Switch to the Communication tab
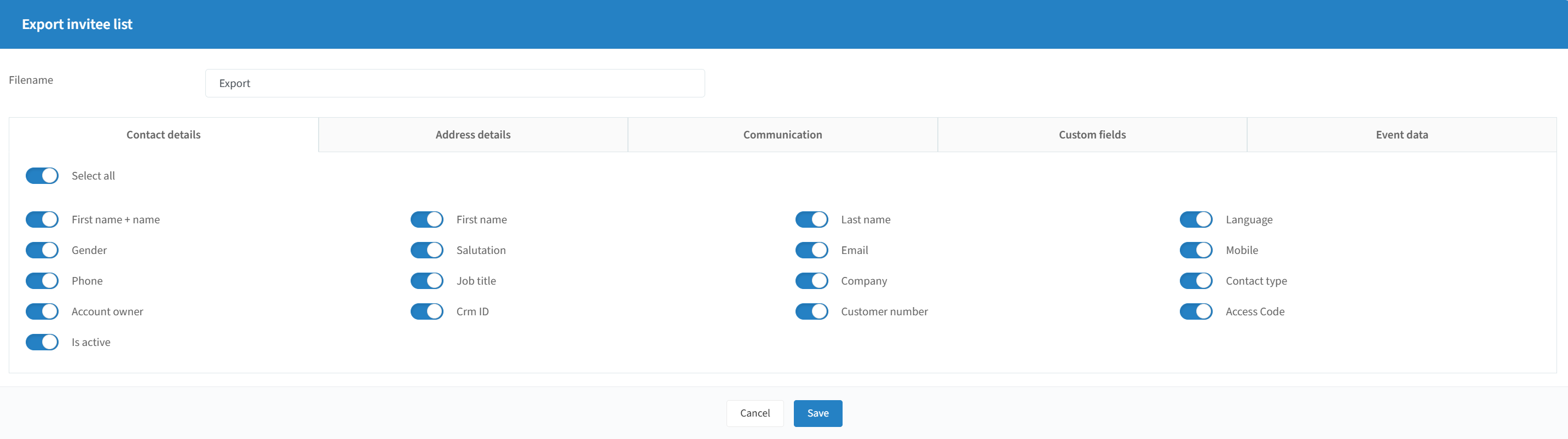The image size is (1568, 439). (782, 135)
